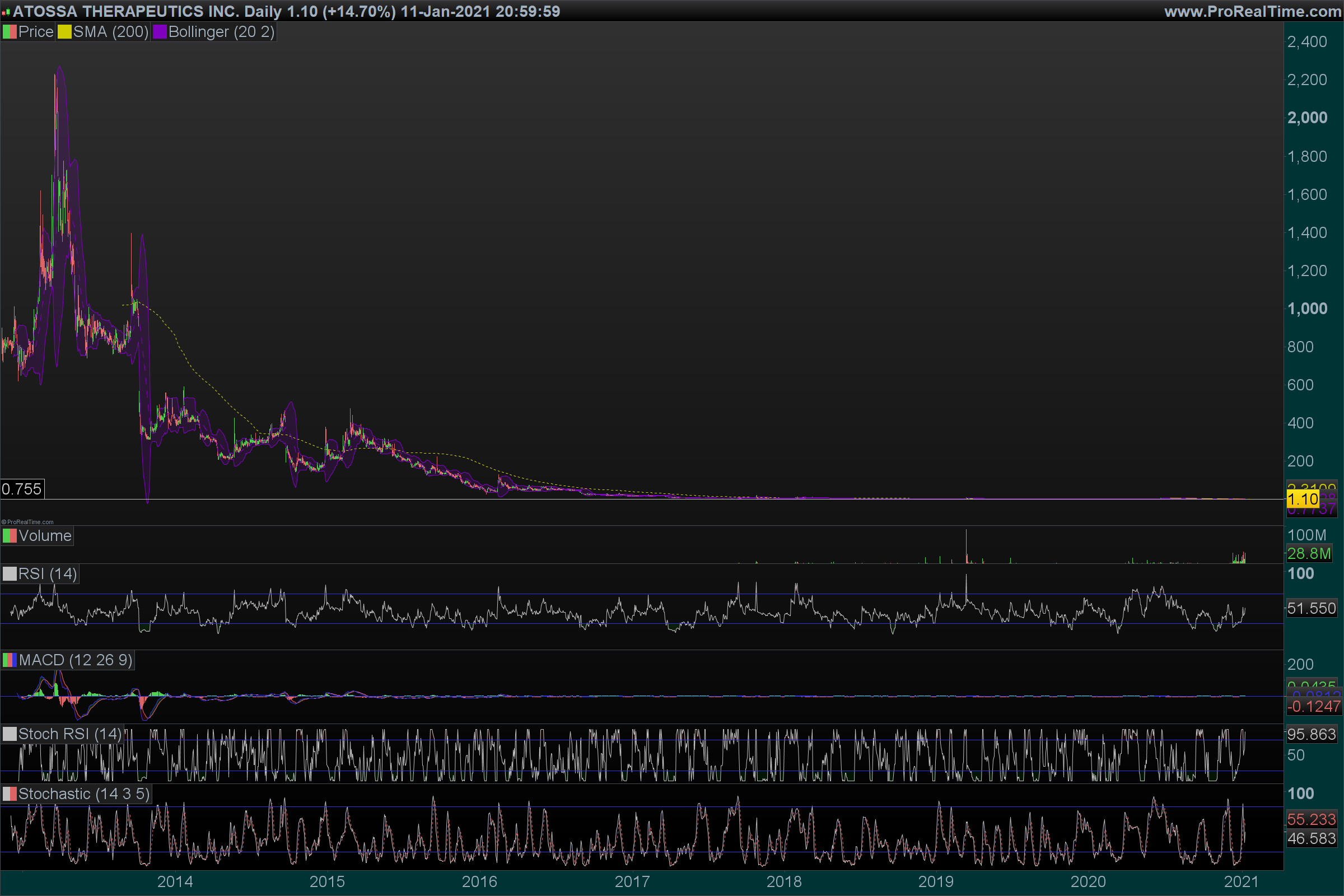
Task: Click the 0.755 horizontal line price label
Action: (22, 489)
